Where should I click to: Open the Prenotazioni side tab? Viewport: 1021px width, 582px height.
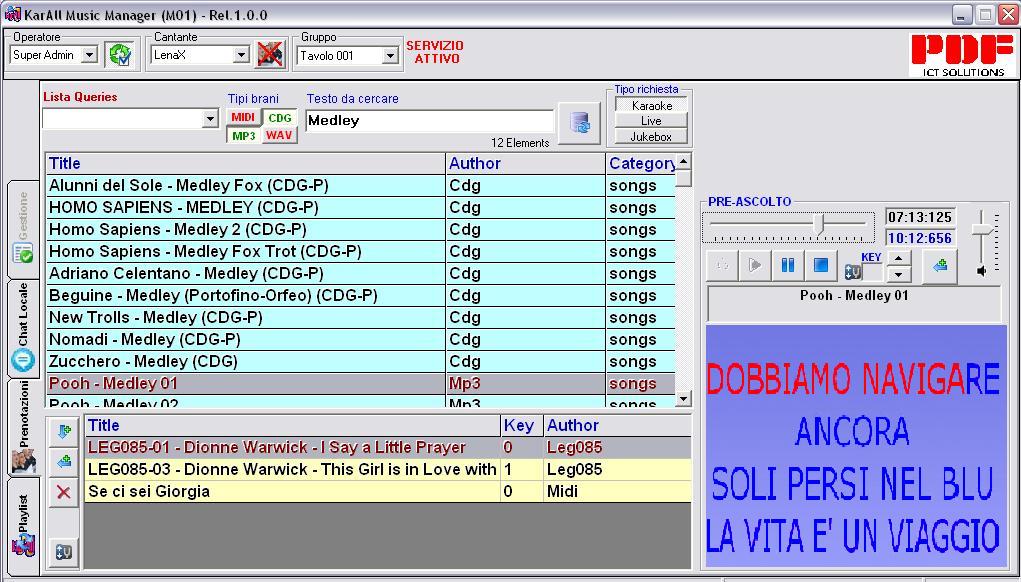click(x=23, y=426)
